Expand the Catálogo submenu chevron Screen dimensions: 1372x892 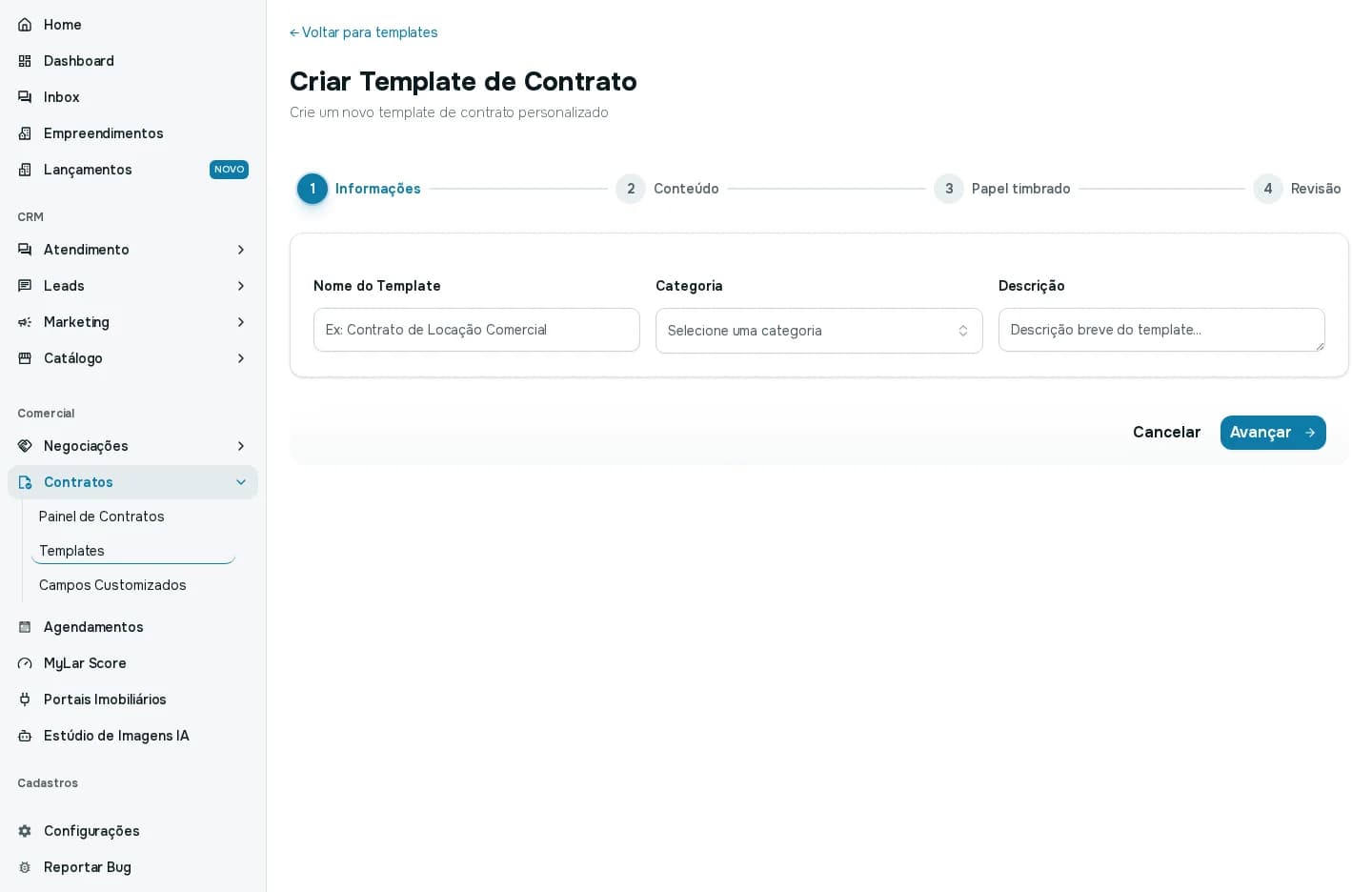(x=241, y=358)
